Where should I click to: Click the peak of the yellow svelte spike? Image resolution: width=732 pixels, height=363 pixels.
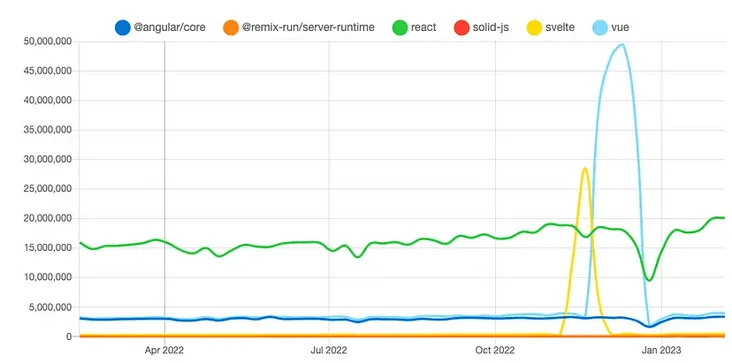coord(585,169)
